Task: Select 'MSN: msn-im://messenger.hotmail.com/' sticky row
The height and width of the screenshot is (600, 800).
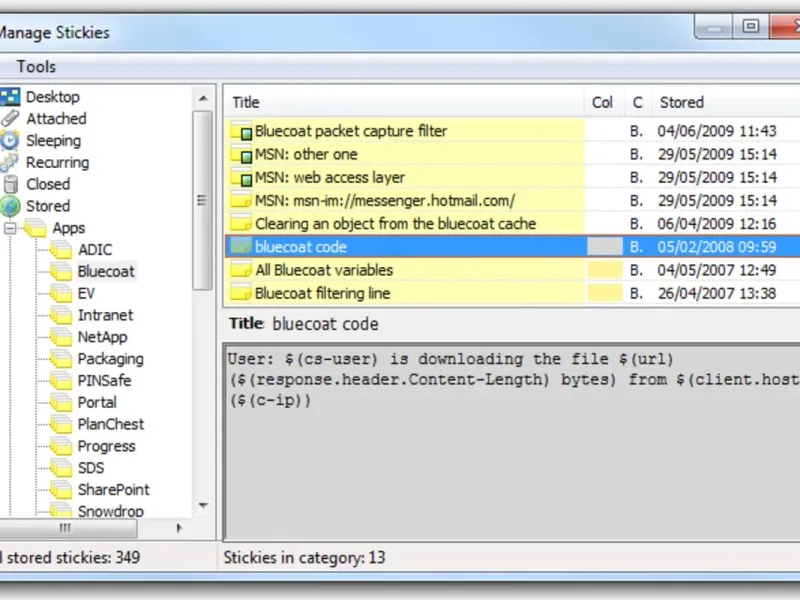Action: click(512, 201)
